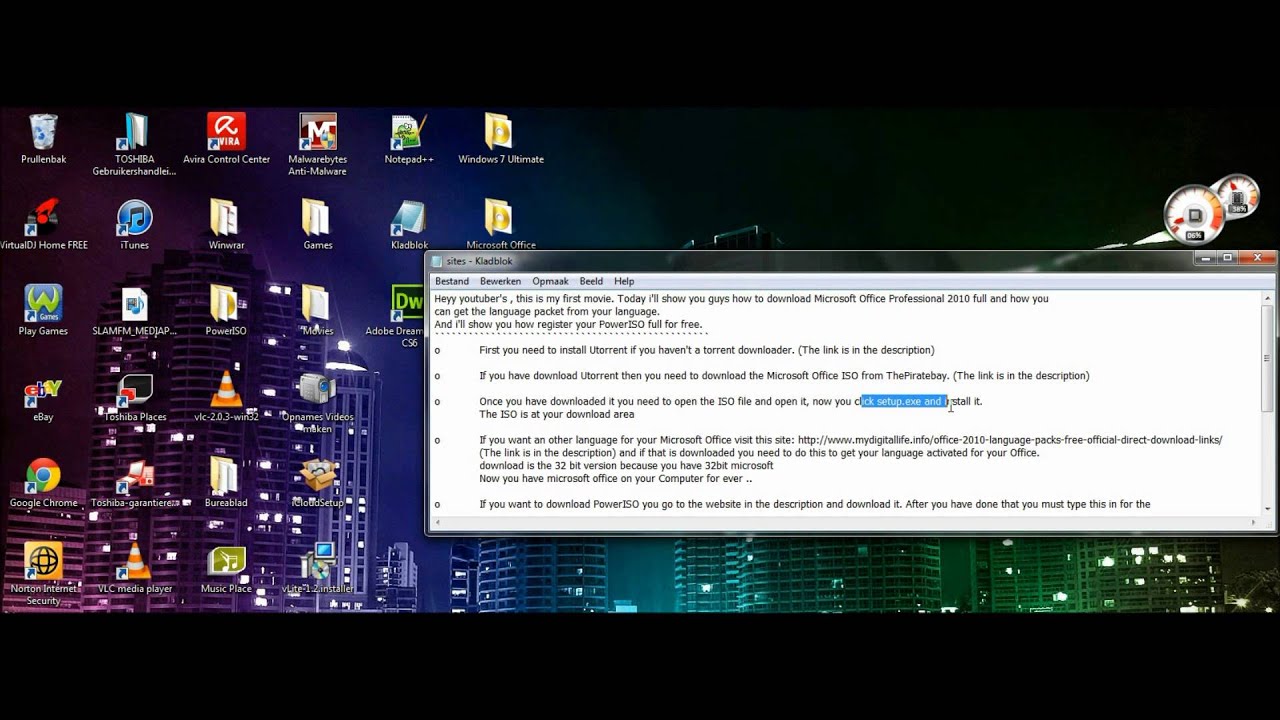Viewport: 1280px width, 720px height.
Task: Click the CPU meter desktop gadget
Action: click(1195, 216)
